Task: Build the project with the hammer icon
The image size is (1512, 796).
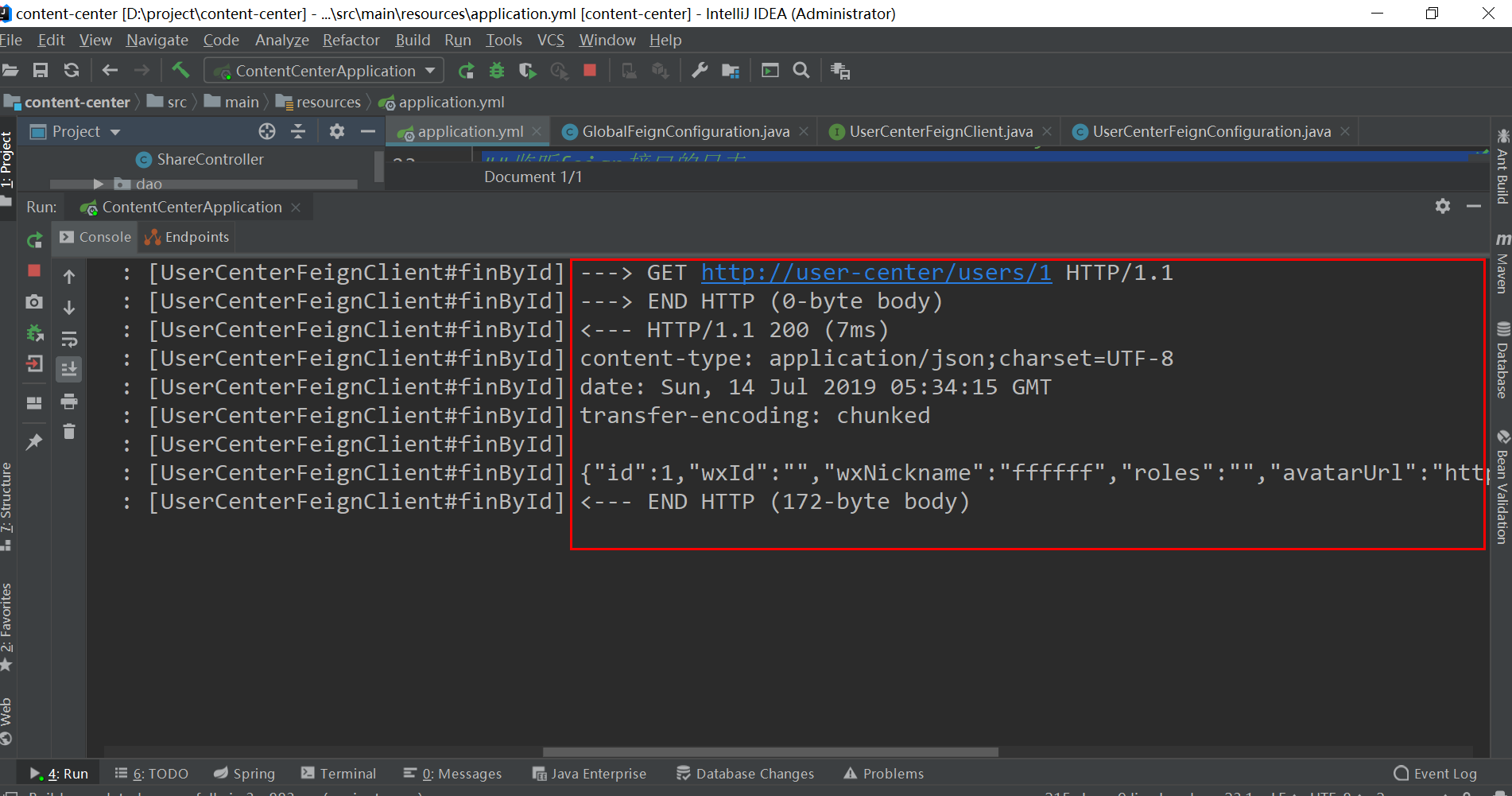Action: [180, 70]
